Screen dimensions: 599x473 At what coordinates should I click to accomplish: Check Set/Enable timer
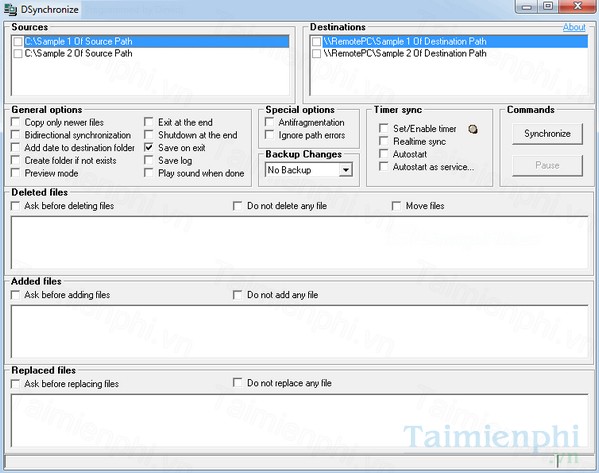[384, 128]
